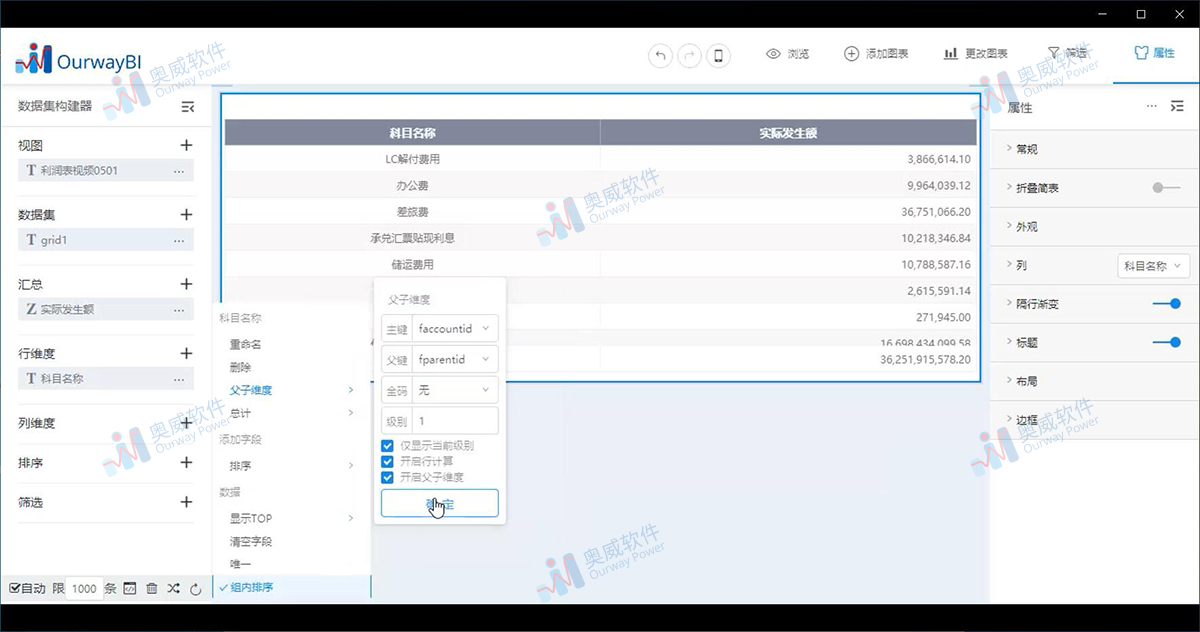Click the 限 1000 row limit field
1200x632 pixels.
click(84, 589)
